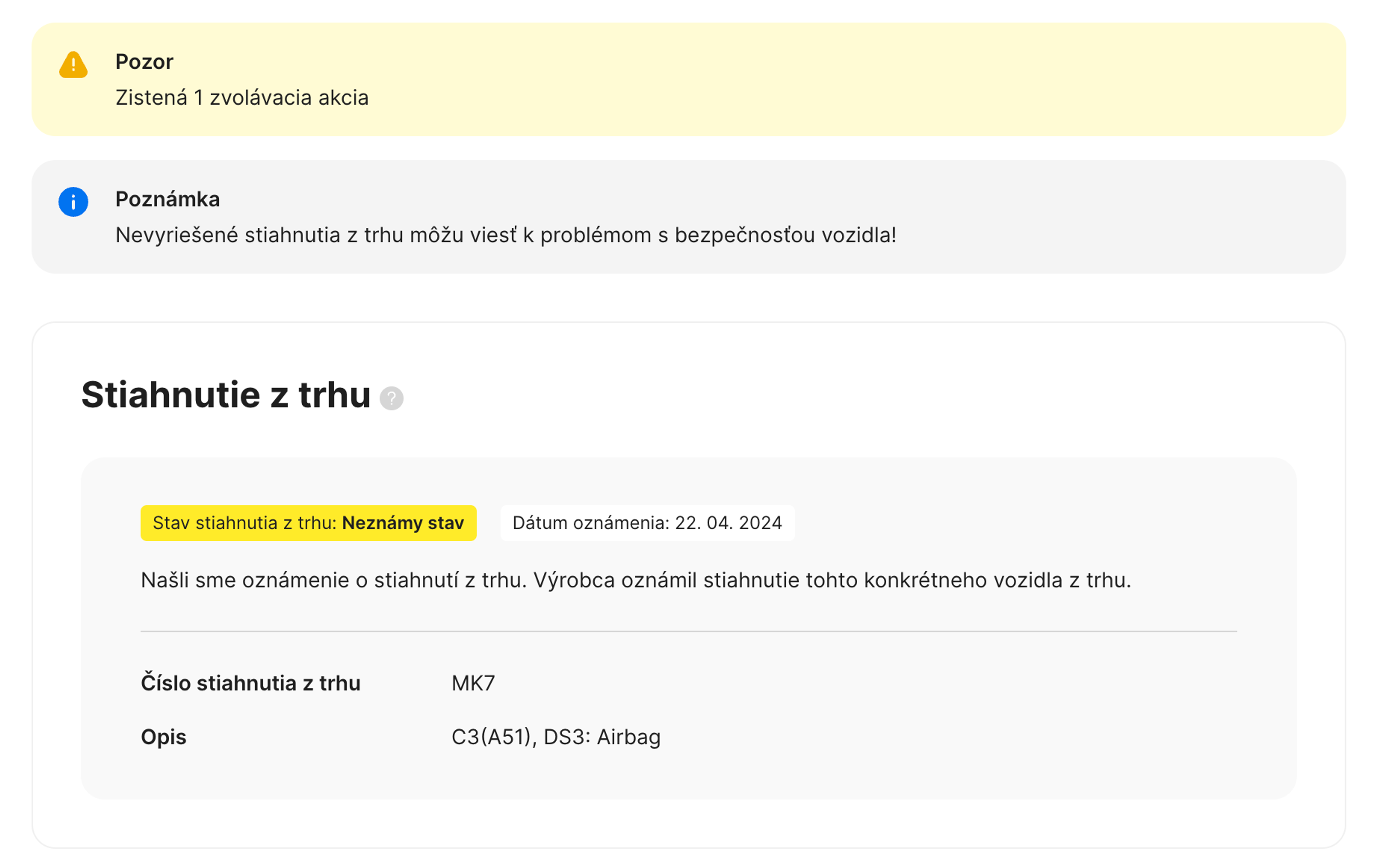Screen dimensions: 1379x868
Task: Select the text Zistená 1 zvolávacia akcia
Action: (x=242, y=97)
